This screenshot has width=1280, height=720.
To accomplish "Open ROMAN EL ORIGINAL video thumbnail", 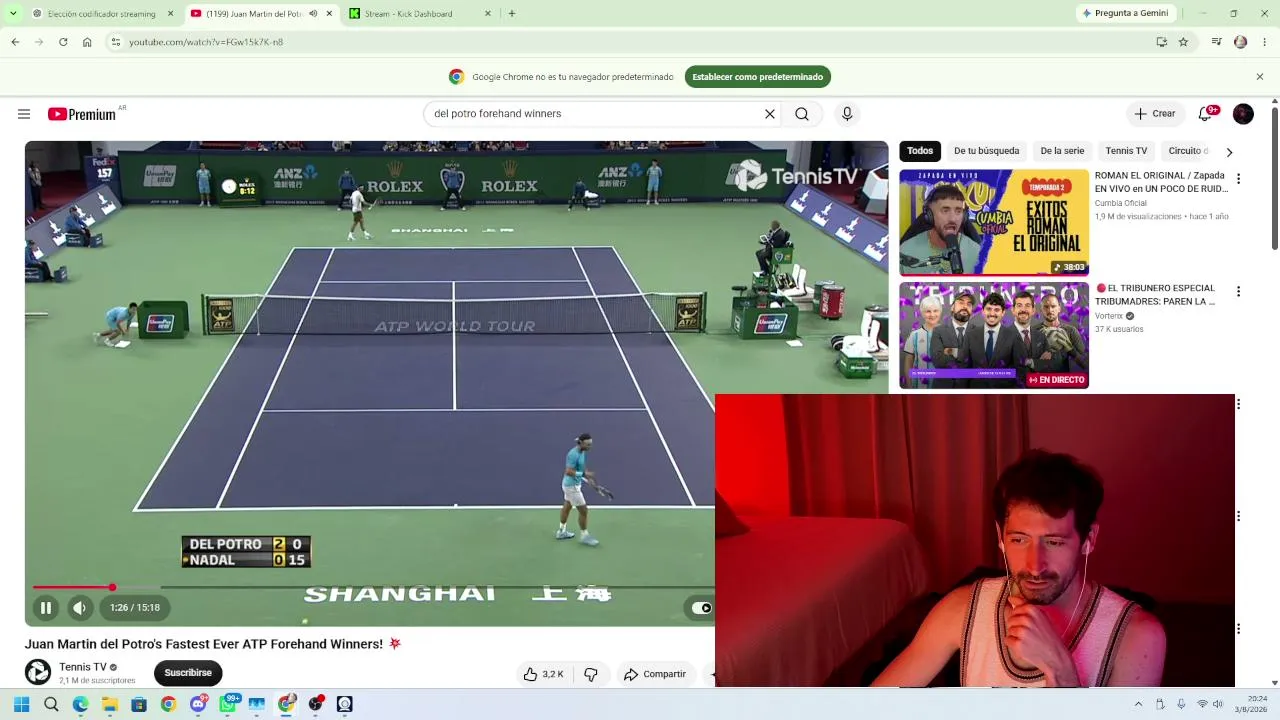I will point(994,222).
